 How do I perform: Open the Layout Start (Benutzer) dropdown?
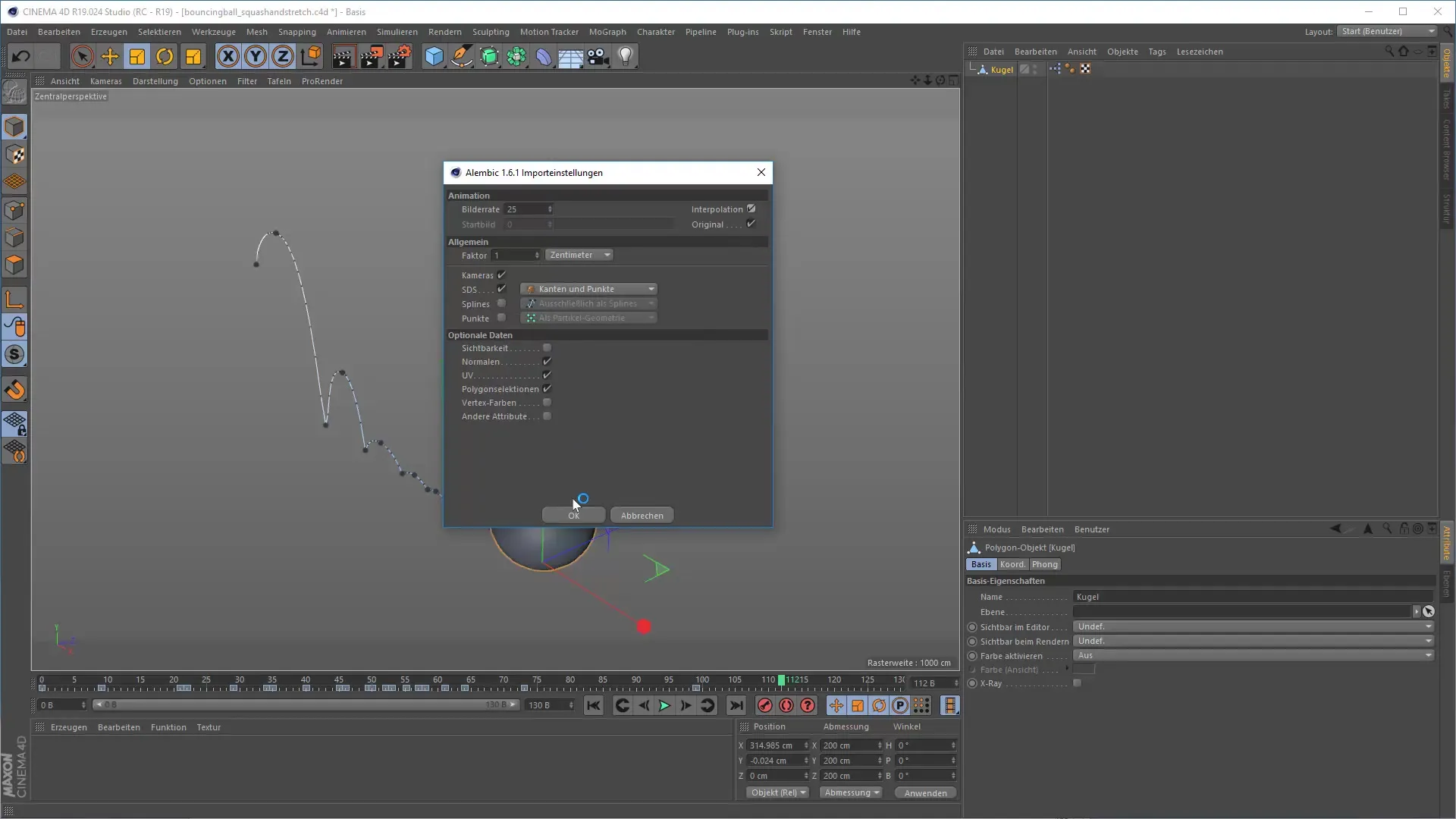click(x=1387, y=31)
